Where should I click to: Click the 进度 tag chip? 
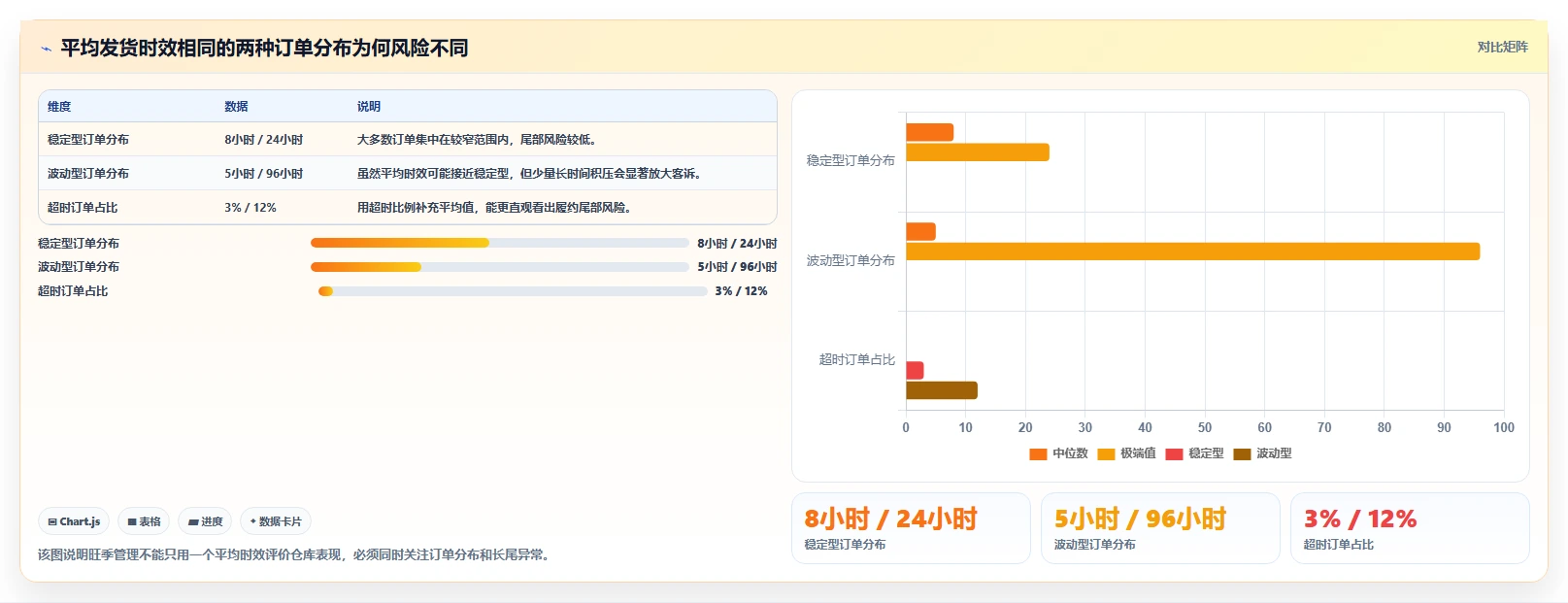pos(205,521)
